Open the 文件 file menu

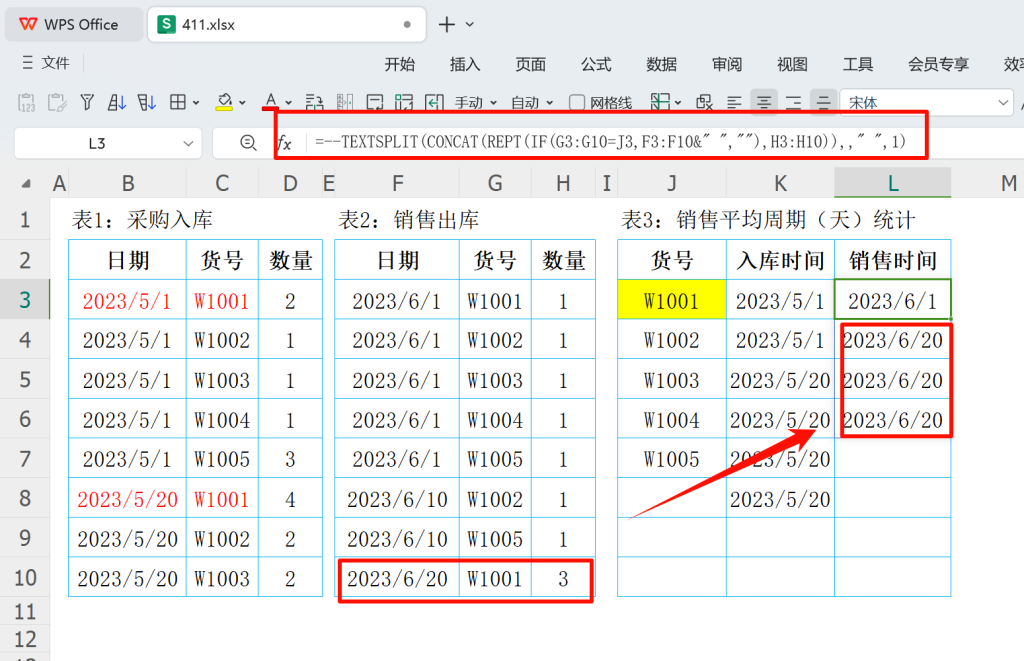pyautogui.click(x=46, y=63)
